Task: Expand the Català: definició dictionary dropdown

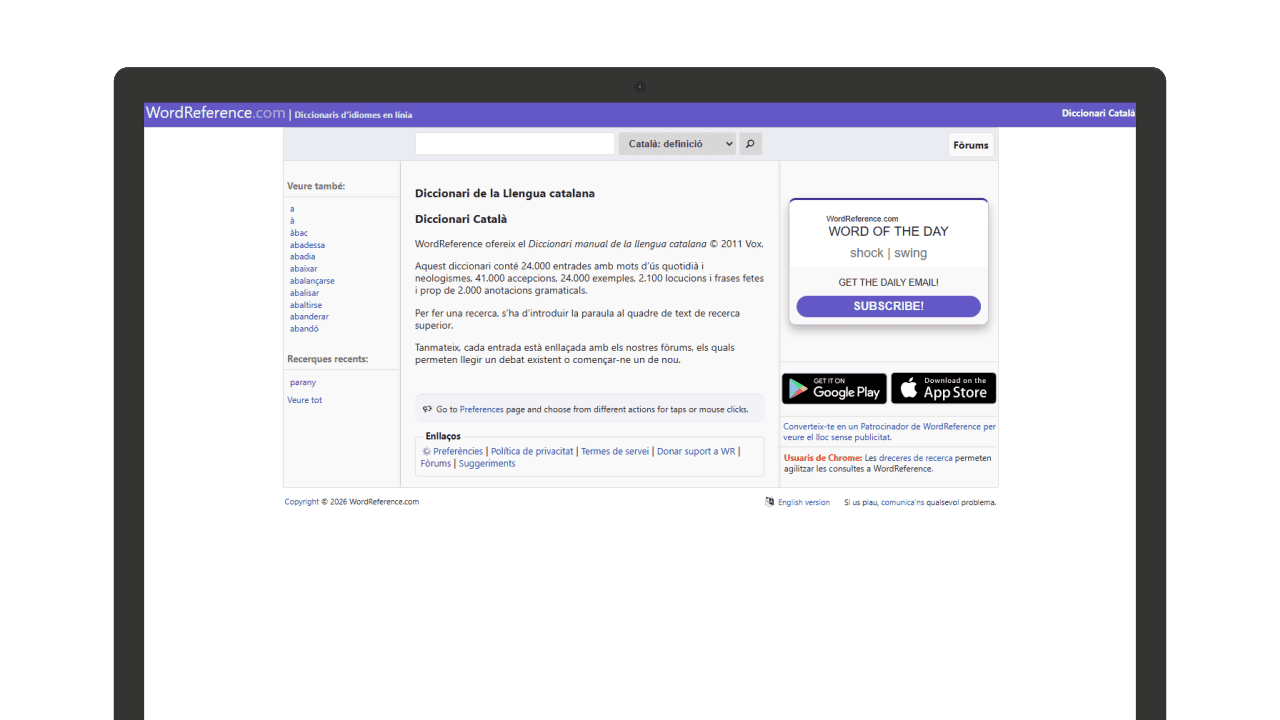Action: point(677,144)
